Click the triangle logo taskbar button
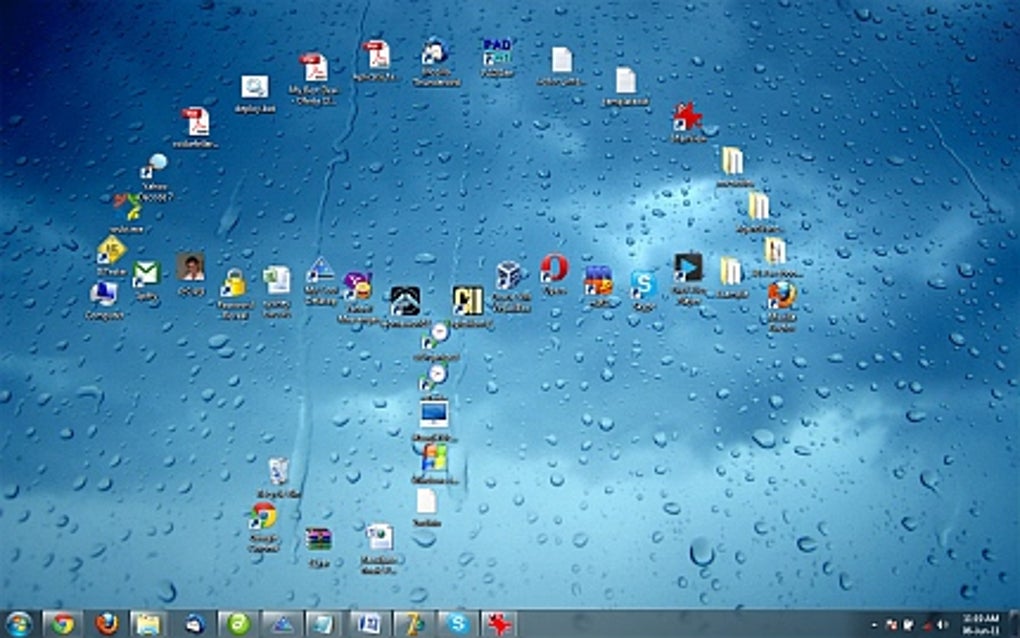 pos(282,624)
